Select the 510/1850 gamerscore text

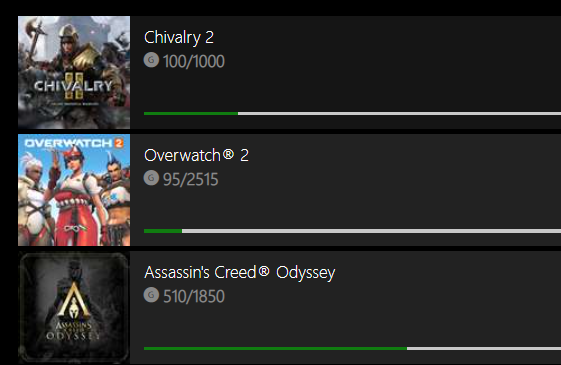point(194,297)
